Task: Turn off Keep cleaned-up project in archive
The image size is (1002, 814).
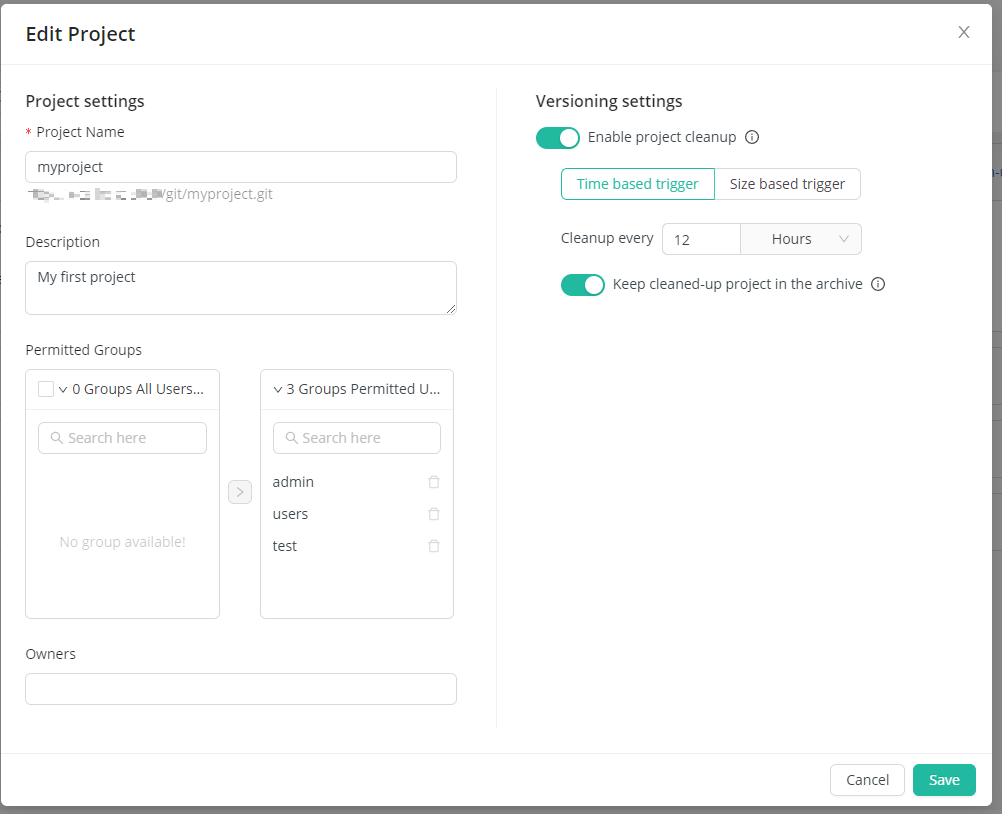Action: coord(583,285)
